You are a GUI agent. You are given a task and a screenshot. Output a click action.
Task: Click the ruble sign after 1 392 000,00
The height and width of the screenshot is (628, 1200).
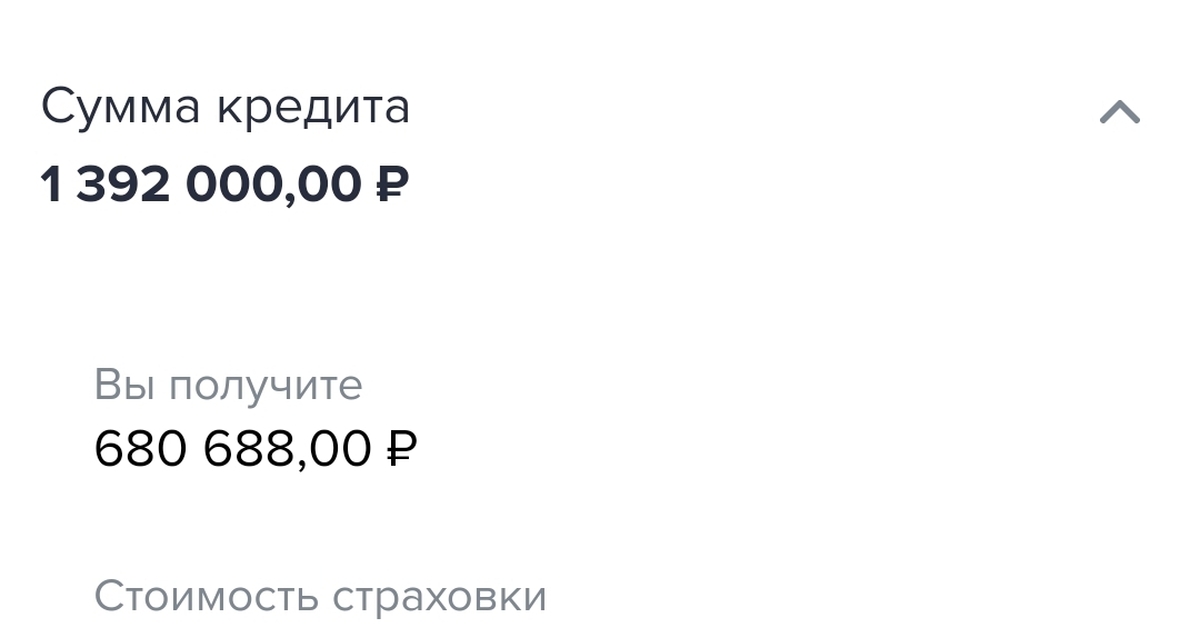tap(393, 184)
